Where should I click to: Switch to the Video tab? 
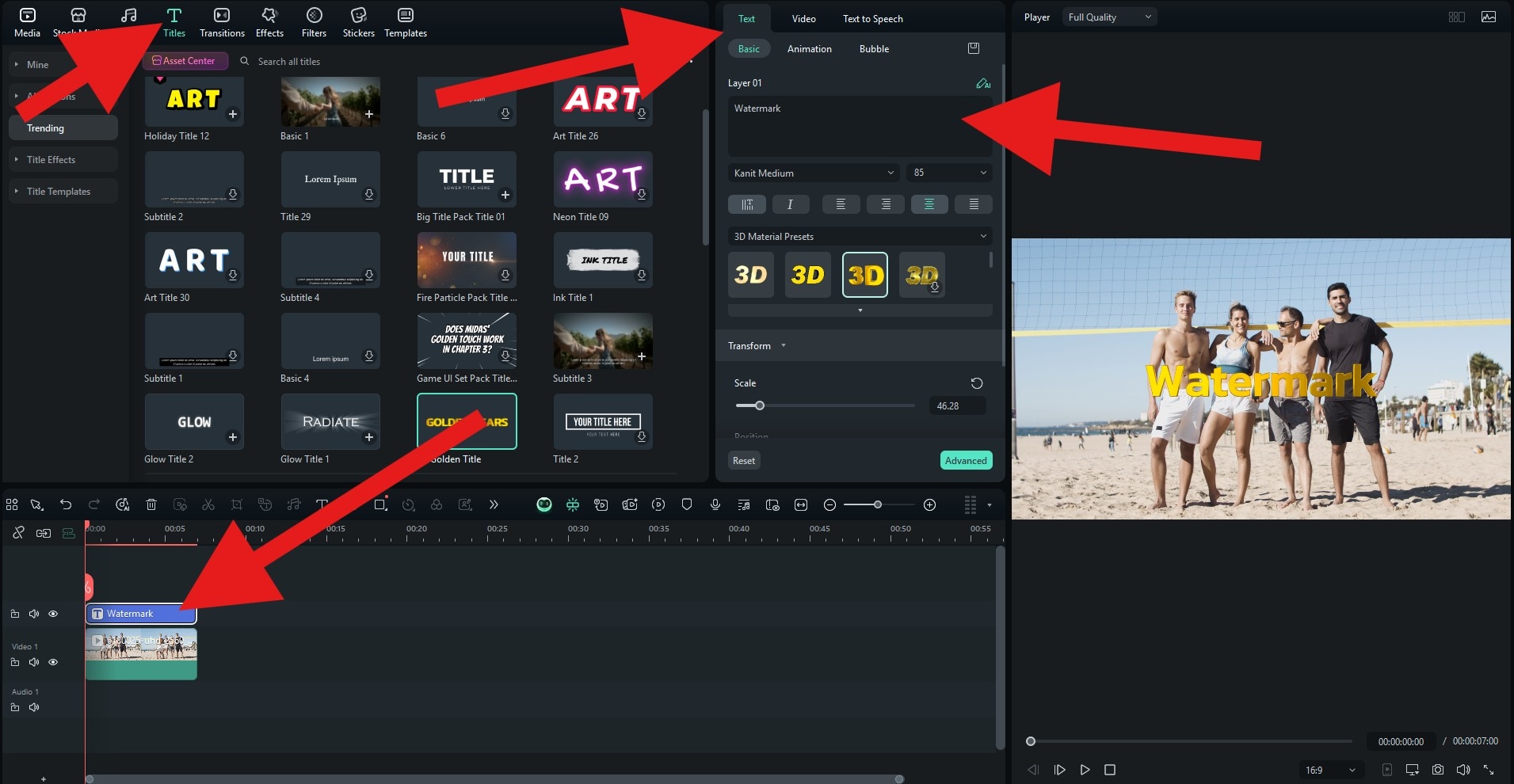click(803, 18)
